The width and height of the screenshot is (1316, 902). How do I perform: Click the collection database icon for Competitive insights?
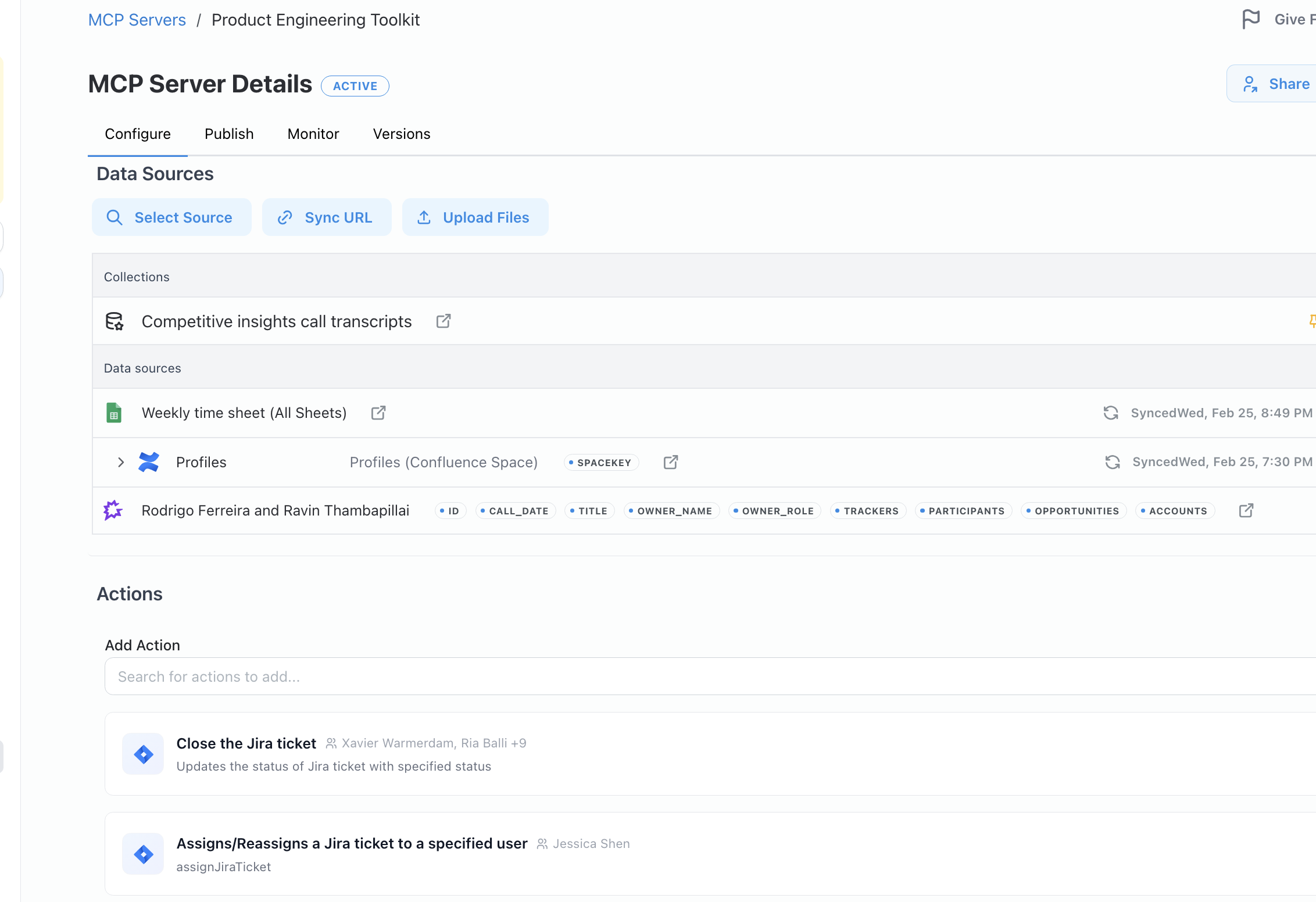pos(114,321)
